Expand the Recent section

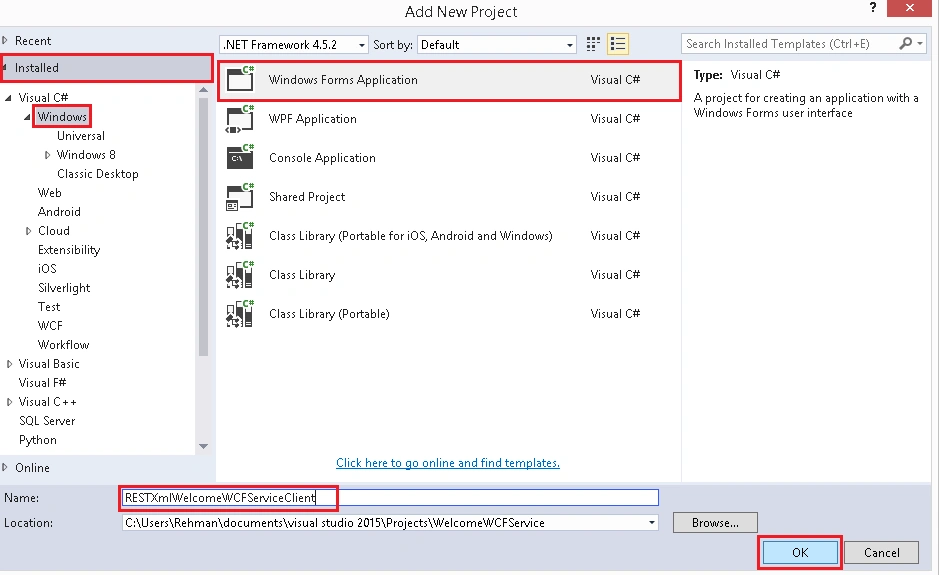tap(5, 41)
